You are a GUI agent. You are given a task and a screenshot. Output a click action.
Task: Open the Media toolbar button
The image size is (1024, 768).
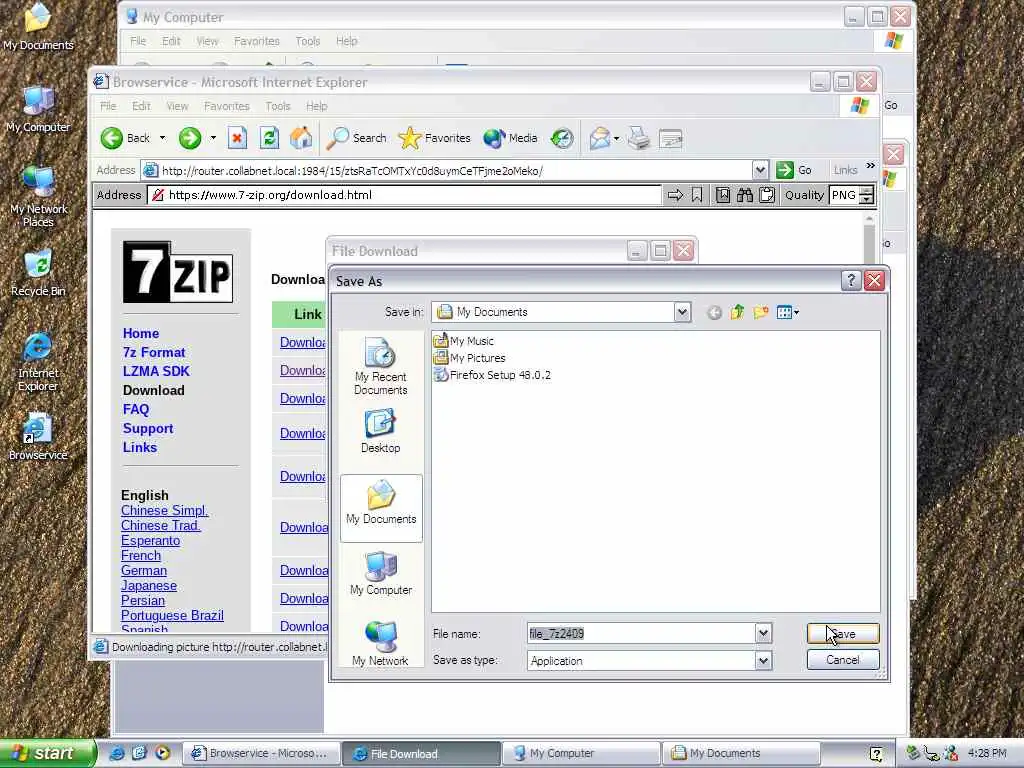(511, 138)
